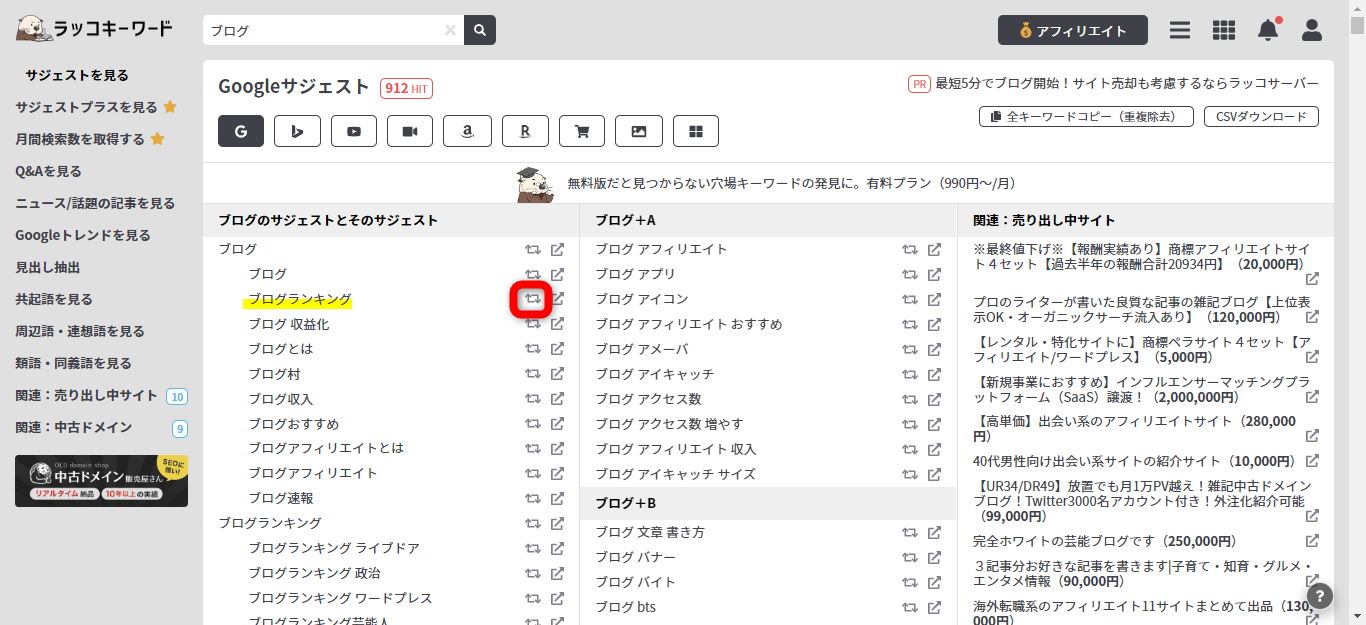Click the ブログランキング 政治 keyword

pos(314,573)
